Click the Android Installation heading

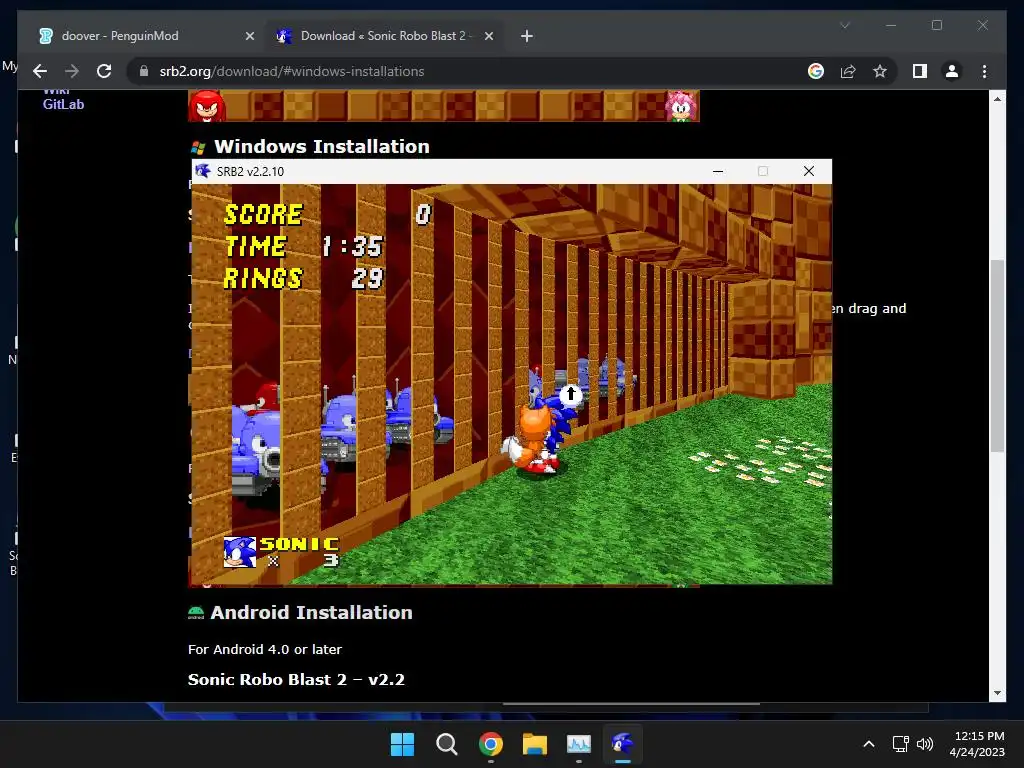coord(311,613)
